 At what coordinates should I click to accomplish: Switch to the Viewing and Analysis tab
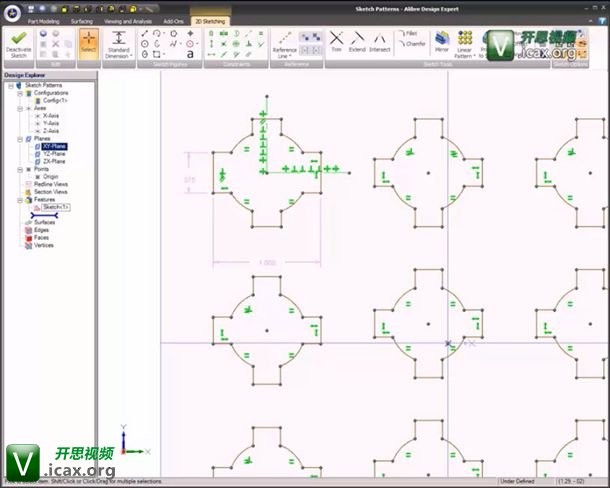click(128, 21)
